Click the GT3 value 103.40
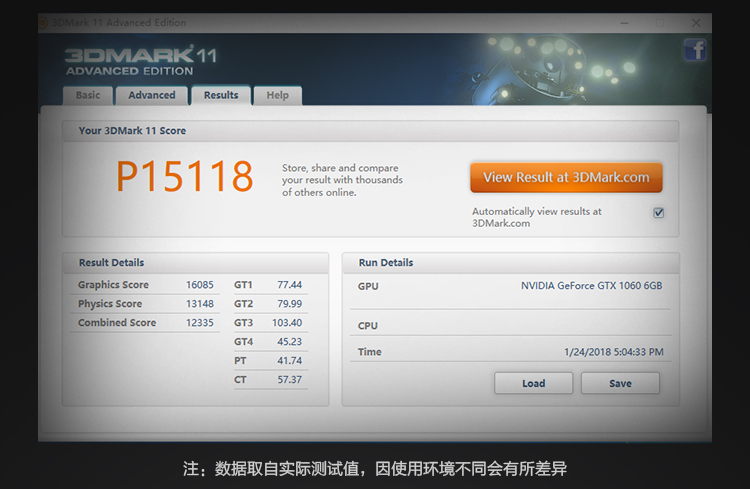Viewport: 750px width, 489px height. pos(287,323)
